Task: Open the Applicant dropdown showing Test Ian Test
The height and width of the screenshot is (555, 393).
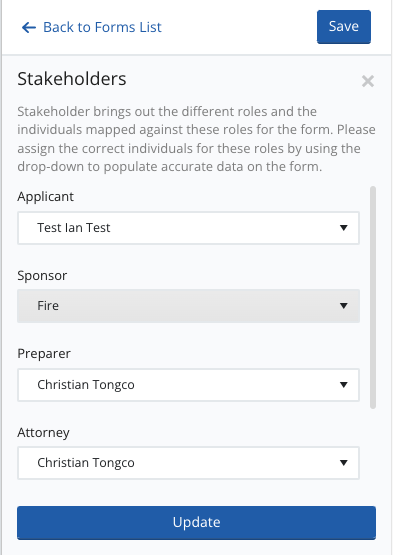Action: pos(188,228)
